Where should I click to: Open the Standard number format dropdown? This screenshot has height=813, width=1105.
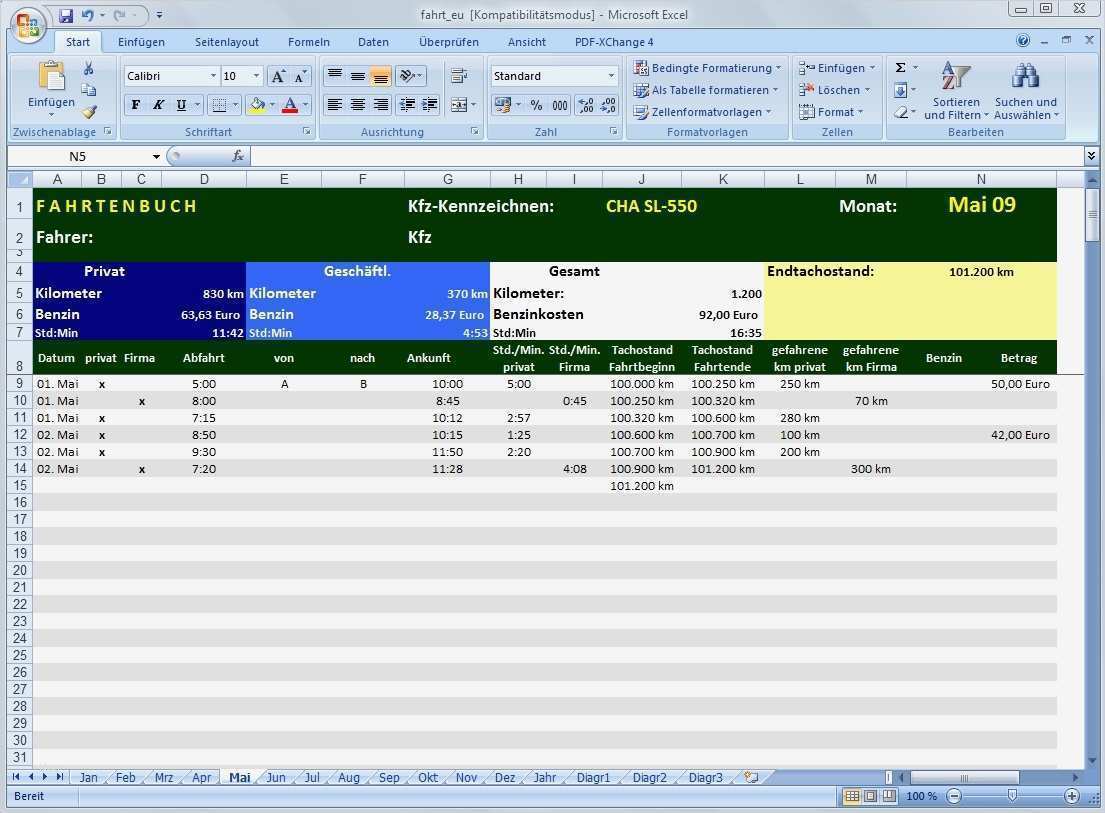610,75
